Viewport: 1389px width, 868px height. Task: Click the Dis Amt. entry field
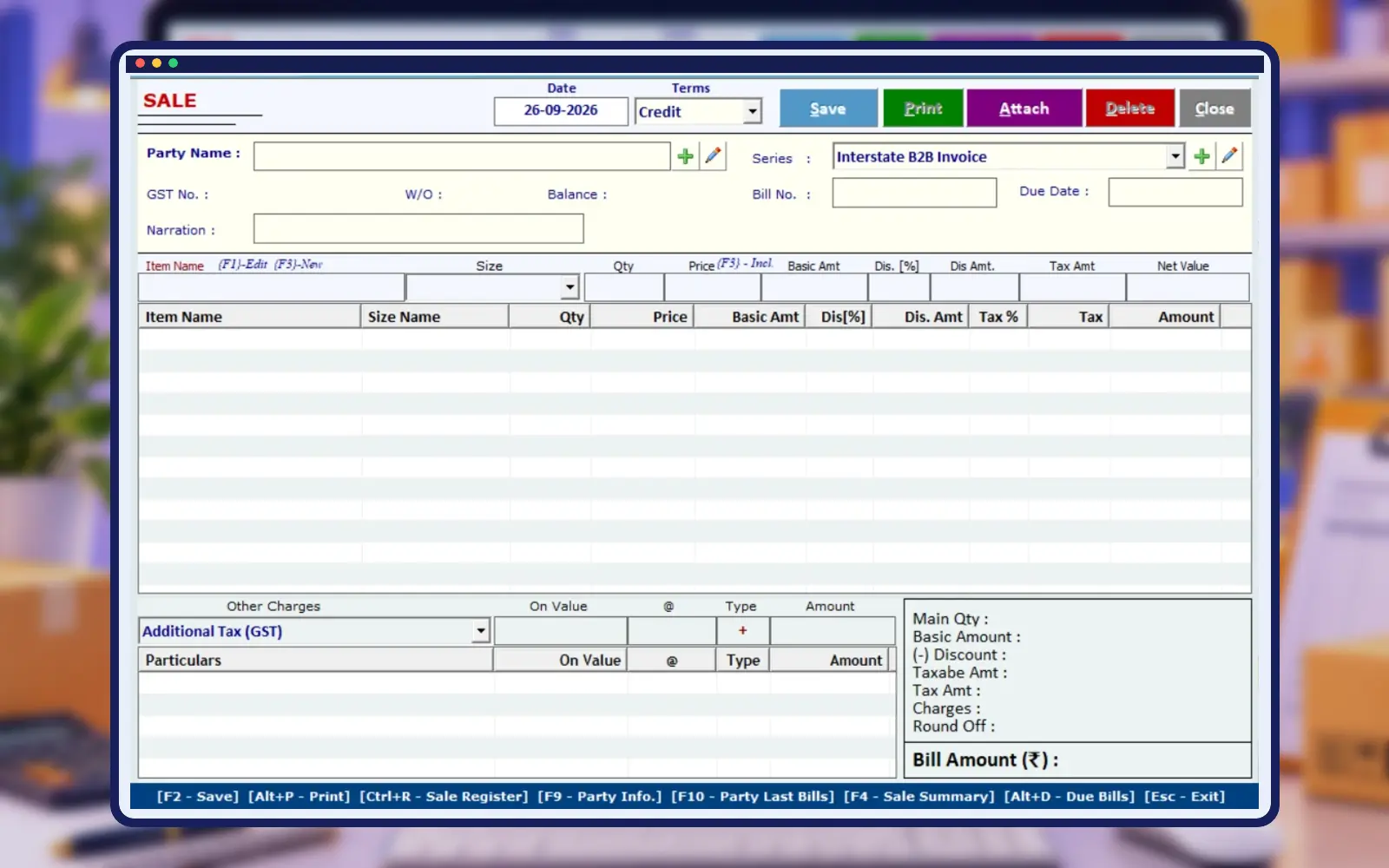[x=974, y=287]
